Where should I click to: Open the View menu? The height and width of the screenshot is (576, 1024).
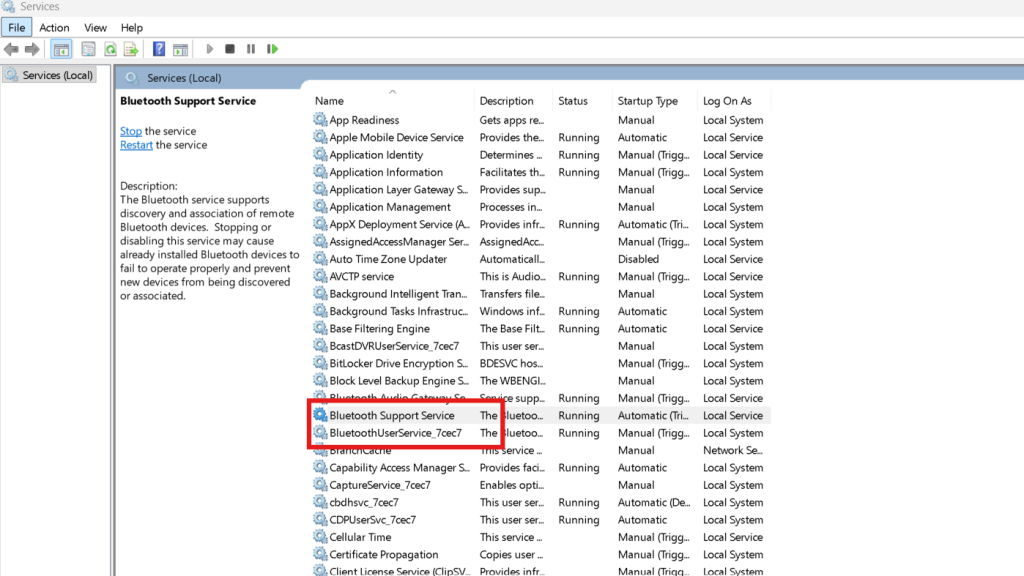(95, 27)
